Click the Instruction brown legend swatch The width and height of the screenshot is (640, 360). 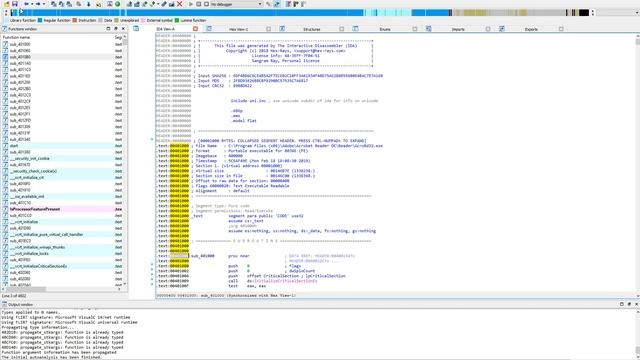pyautogui.click(x=75, y=20)
